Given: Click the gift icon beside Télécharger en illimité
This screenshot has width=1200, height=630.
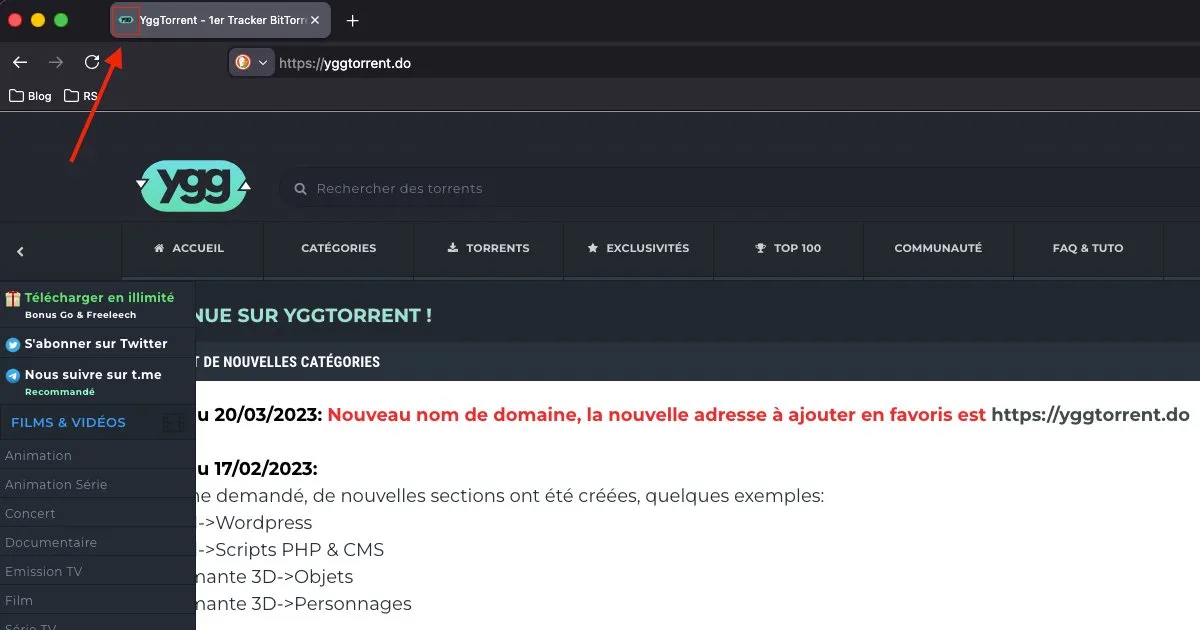Looking at the screenshot, I should [13, 299].
